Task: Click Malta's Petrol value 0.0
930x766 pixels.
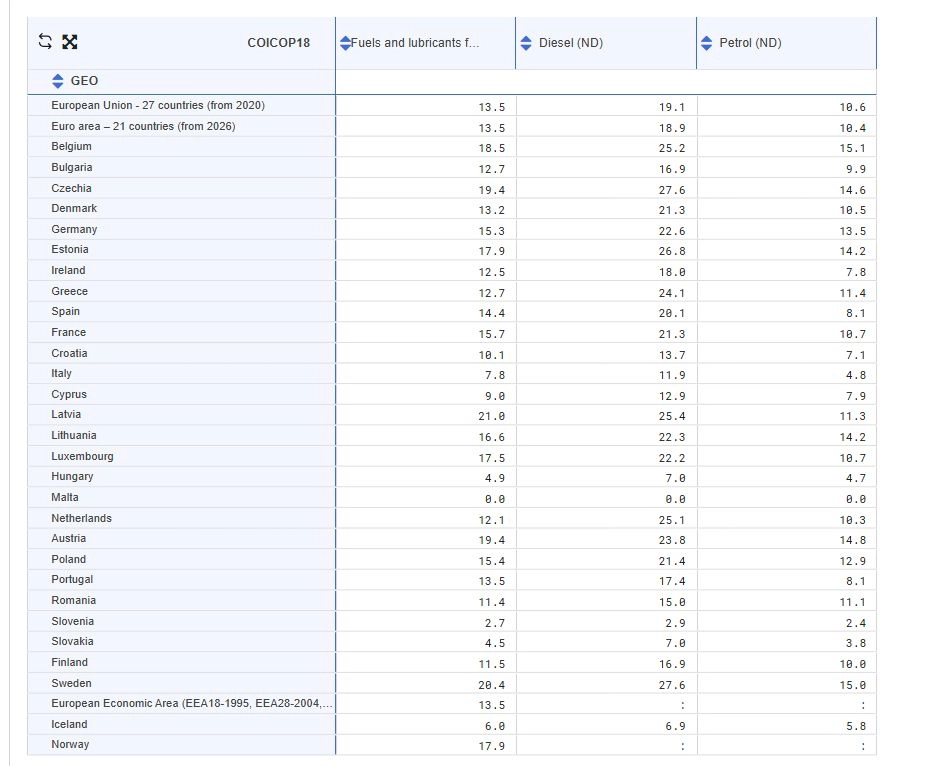Action: click(x=852, y=498)
